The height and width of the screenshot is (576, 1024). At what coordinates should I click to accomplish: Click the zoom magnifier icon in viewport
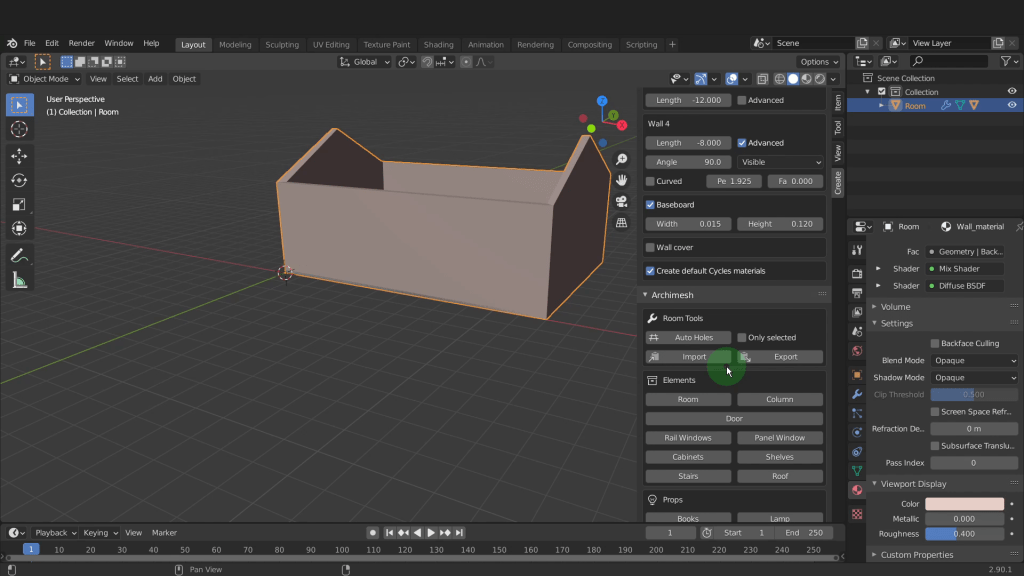[x=621, y=159]
